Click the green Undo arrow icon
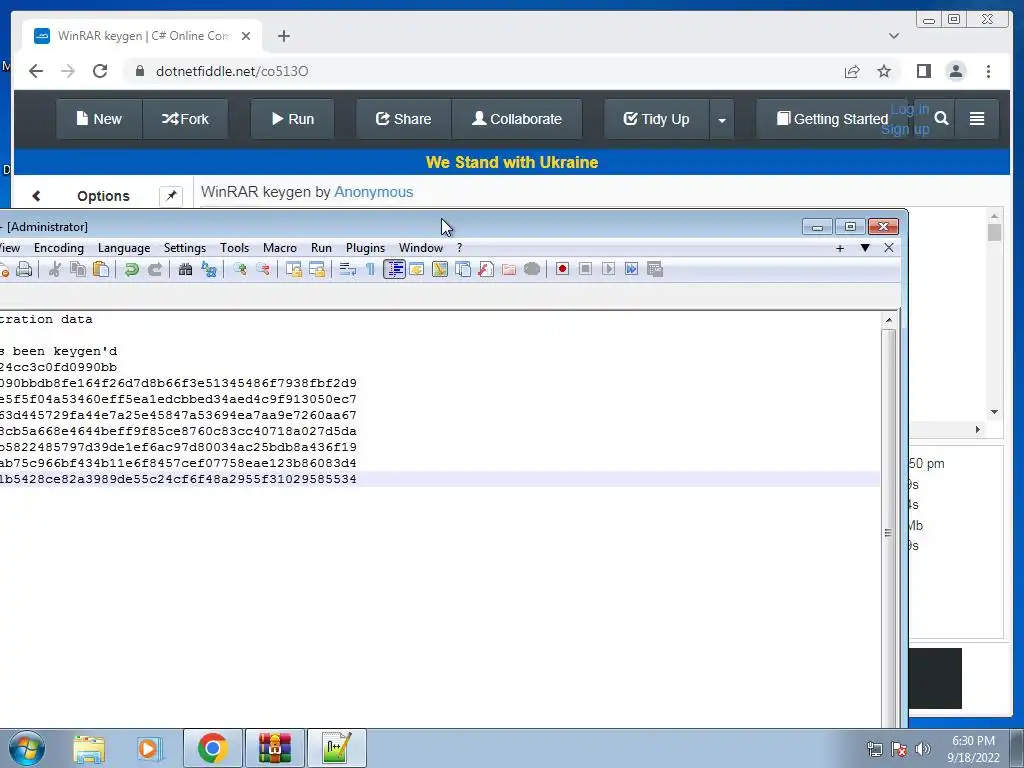The width and height of the screenshot is (1024, 768). point(131,269)
